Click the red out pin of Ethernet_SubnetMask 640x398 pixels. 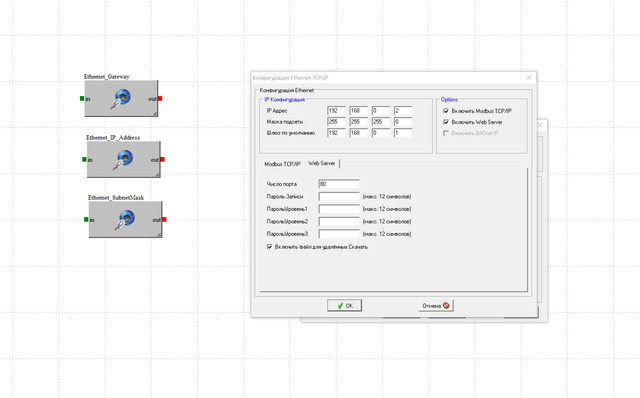pyautogui.click(x=164, y=220)
